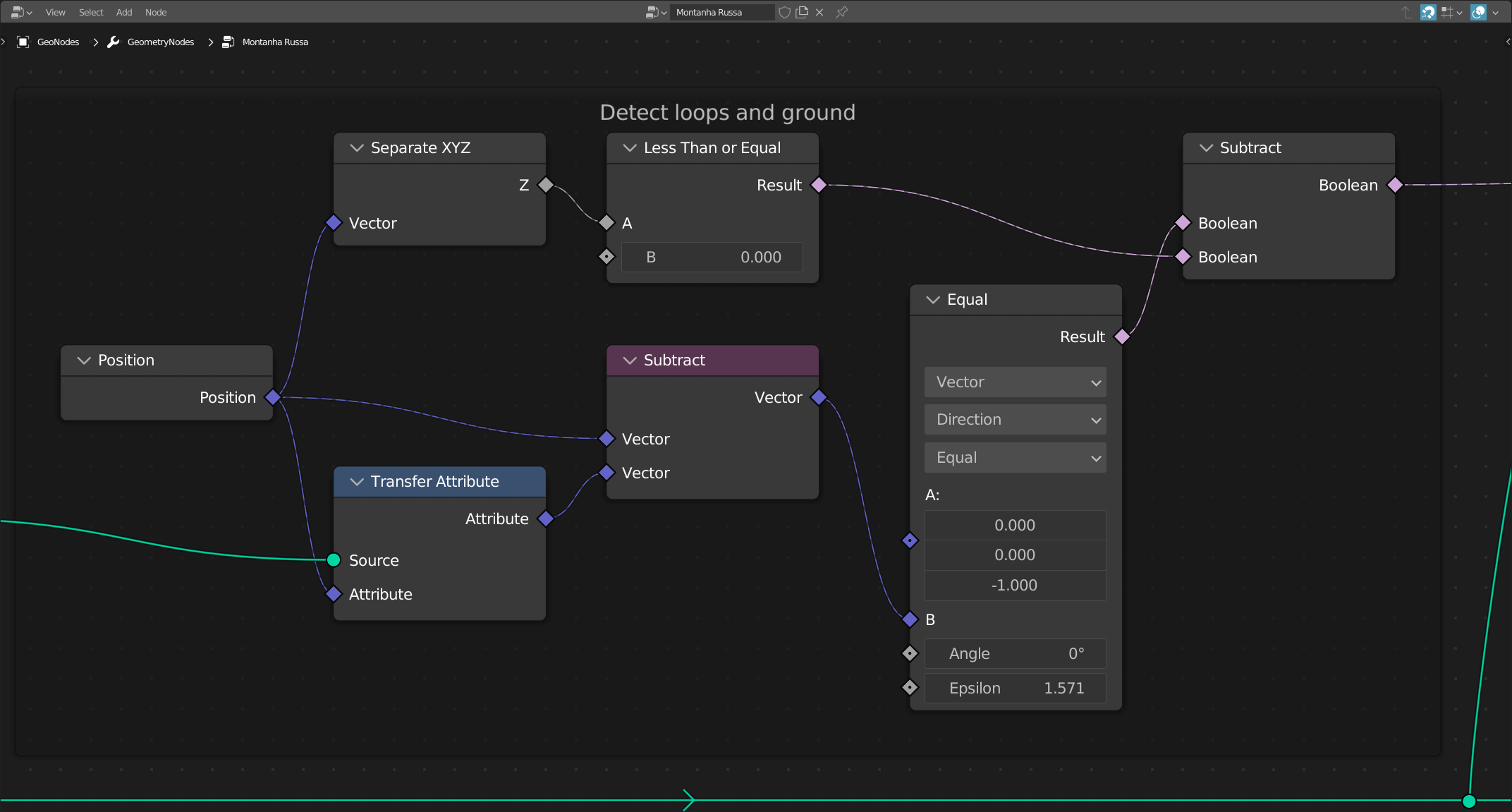
Task: Collapse the Less Than or Equal node
Action: pyautogui.click(x=627, y=147)
